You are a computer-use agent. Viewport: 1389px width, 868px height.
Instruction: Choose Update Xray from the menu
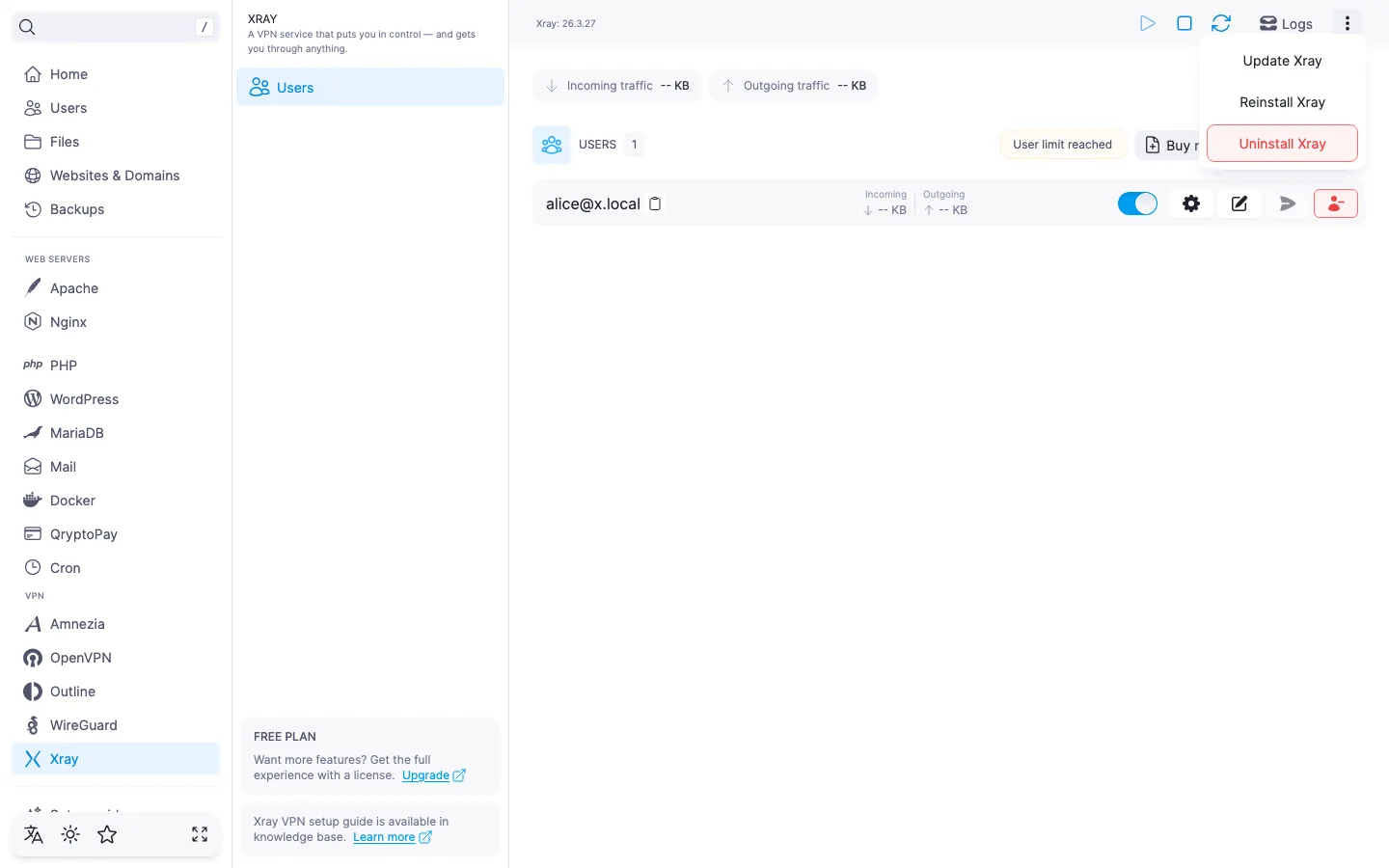(1282, 61)
